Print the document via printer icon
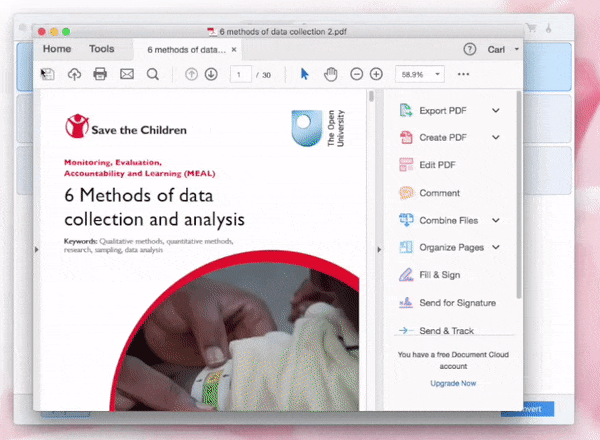 point(100,74)
